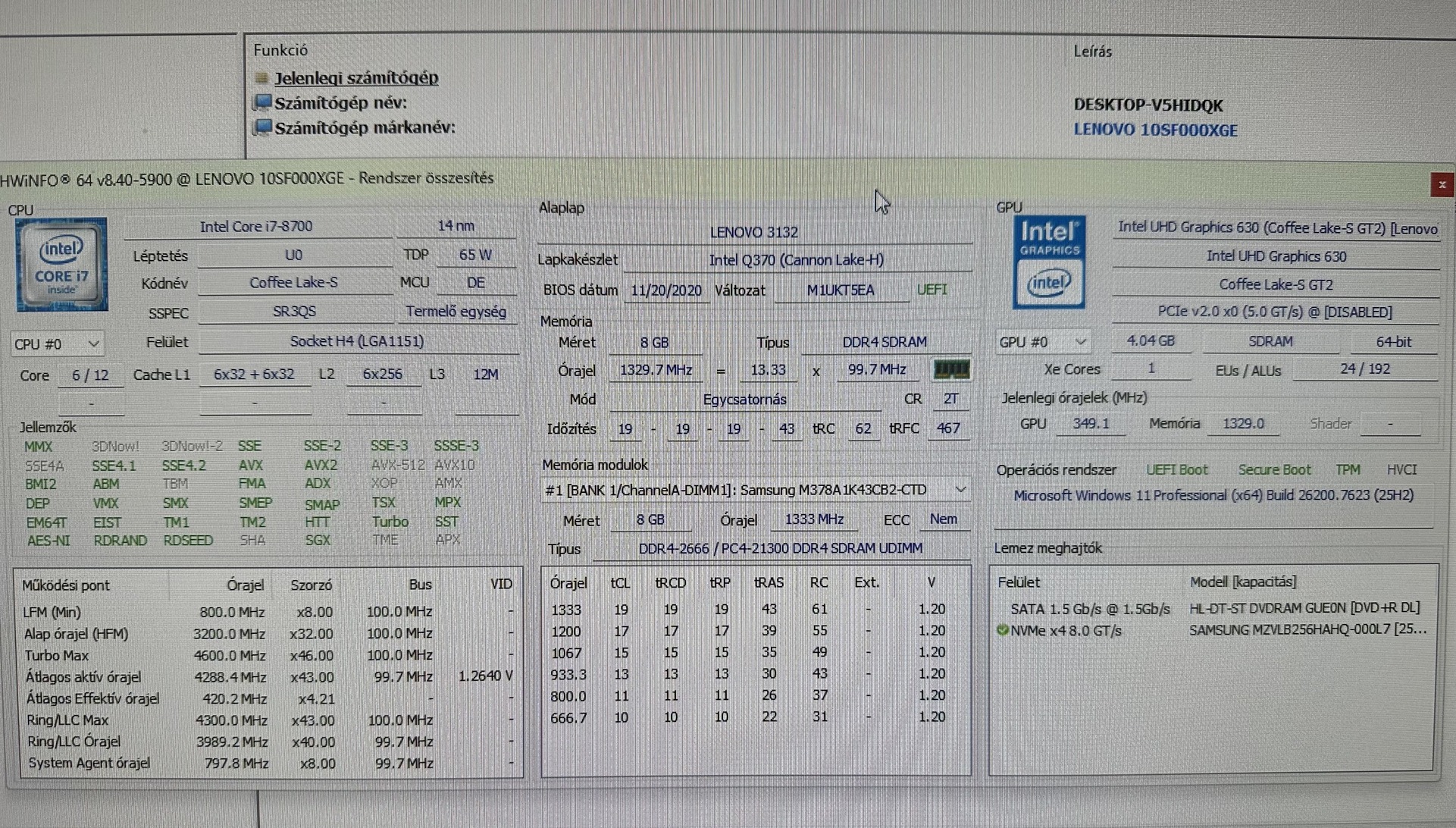Click the Intel Core i7 logo
The image size is (1456, 828).
(61, 264)
